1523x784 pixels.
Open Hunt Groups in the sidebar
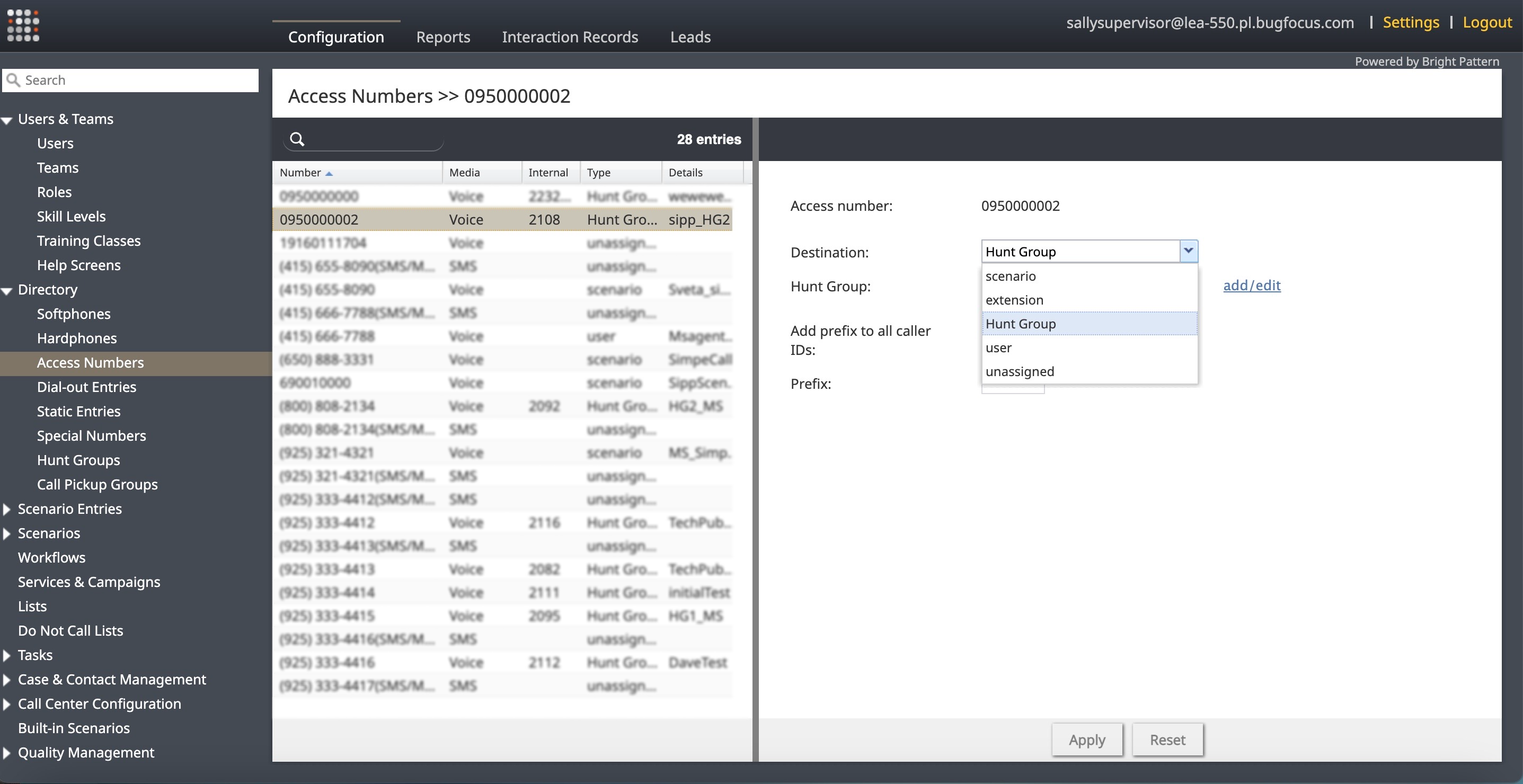[78, 460]
